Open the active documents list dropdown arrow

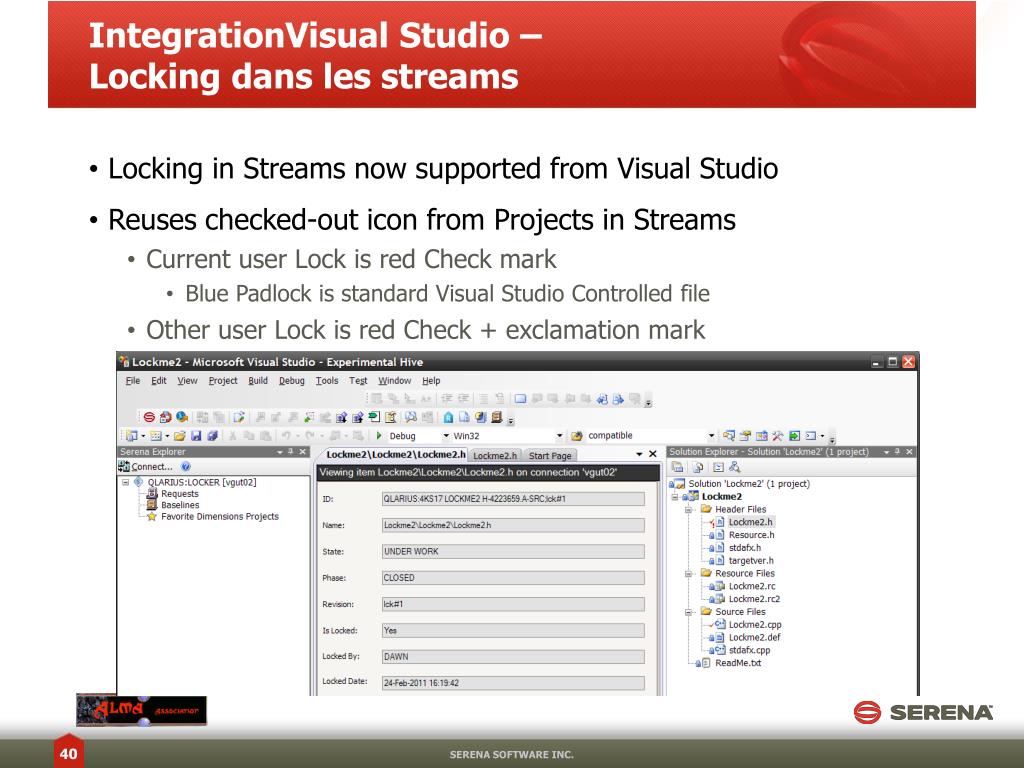(639, 454)
